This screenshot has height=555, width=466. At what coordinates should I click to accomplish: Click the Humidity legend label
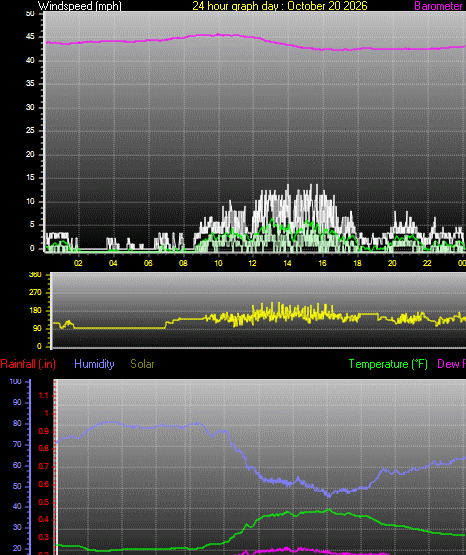94,364
